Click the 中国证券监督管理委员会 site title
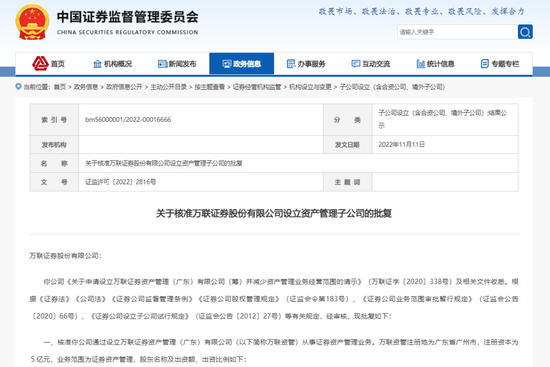The height and width of the screenshot is (367, 550). click(128, 17)
